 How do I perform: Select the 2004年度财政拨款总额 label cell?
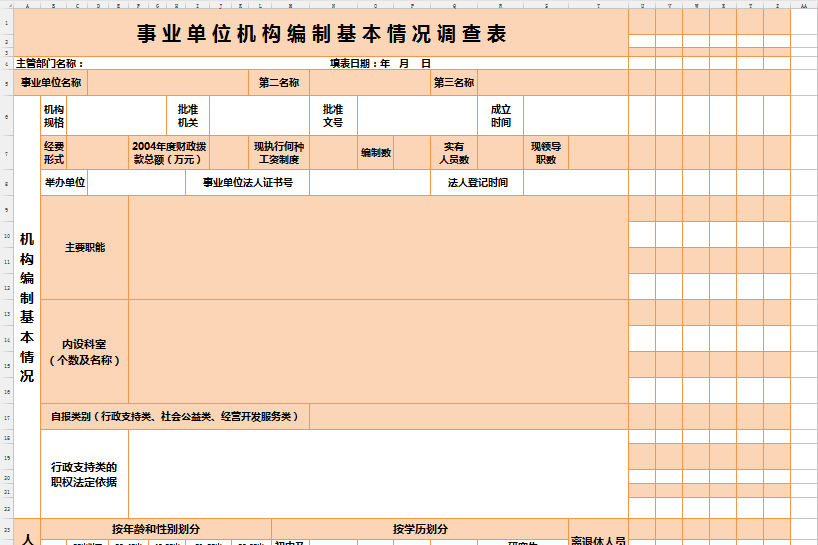coord(169,153)
